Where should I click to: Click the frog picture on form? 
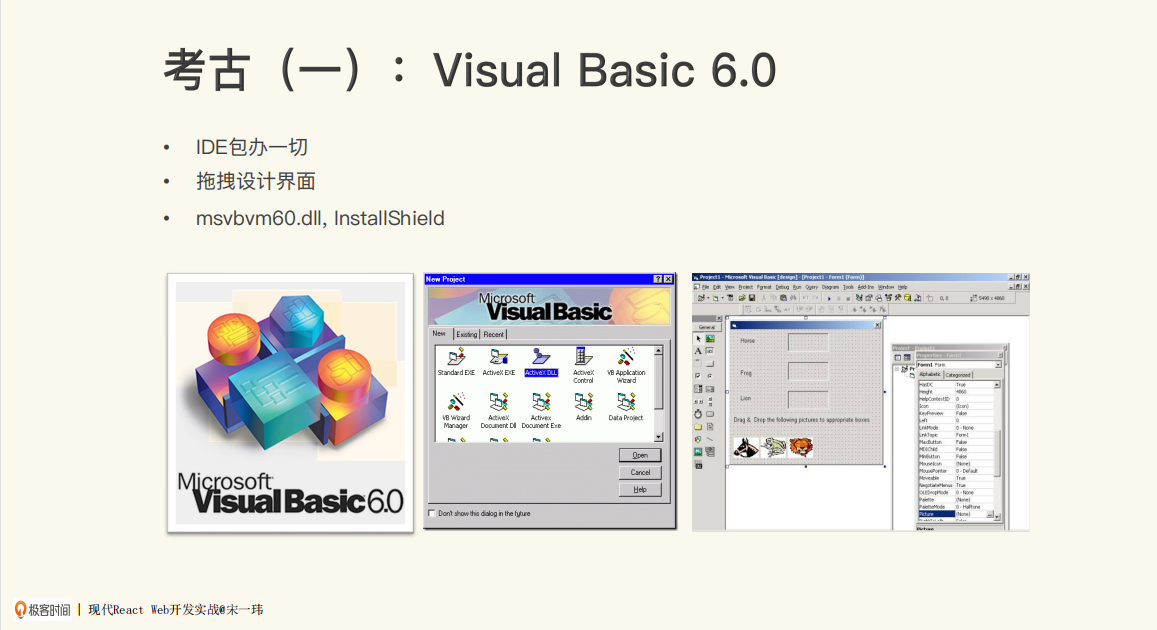pyautogui.click(x=773, y=447)
